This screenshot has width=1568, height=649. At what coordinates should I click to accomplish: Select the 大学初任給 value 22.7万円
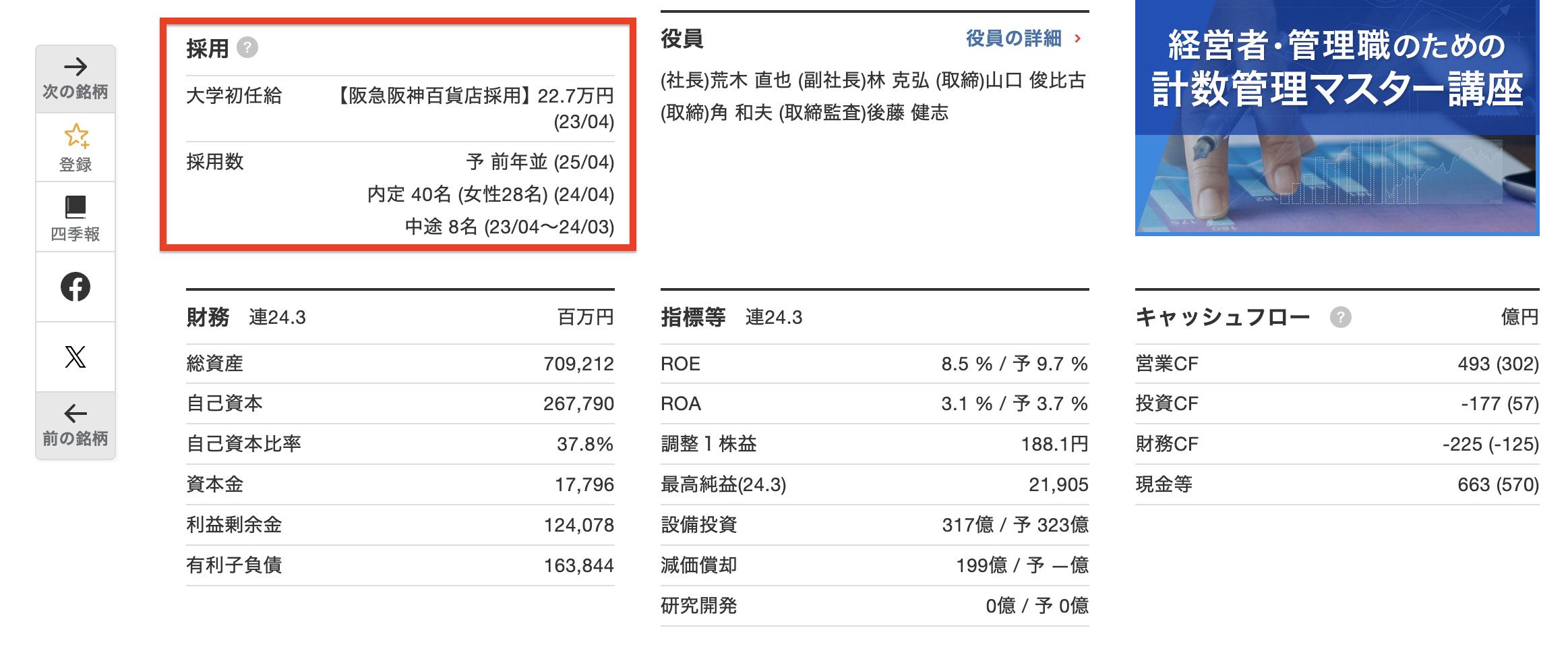(x=575, y=96)
